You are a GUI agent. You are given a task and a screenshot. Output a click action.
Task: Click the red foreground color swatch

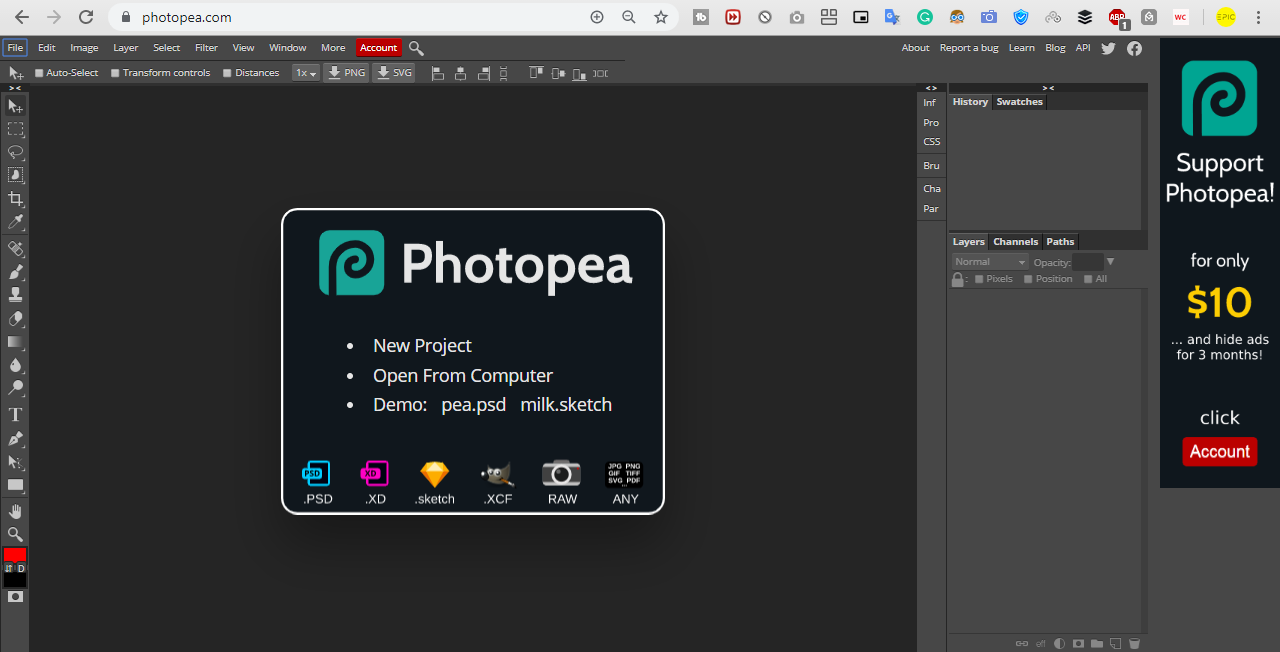tap(15, 554)
